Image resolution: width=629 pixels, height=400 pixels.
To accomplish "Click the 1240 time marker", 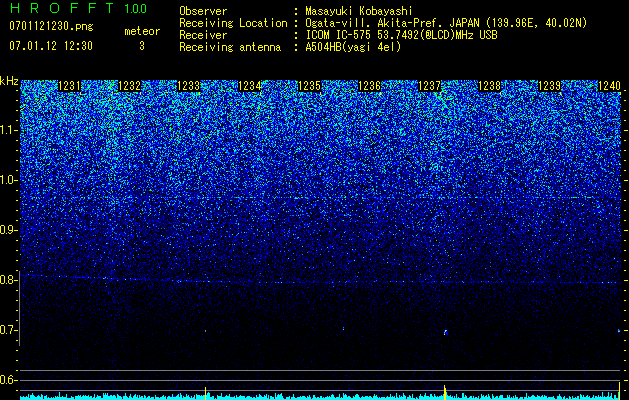I will coord(609,86).
